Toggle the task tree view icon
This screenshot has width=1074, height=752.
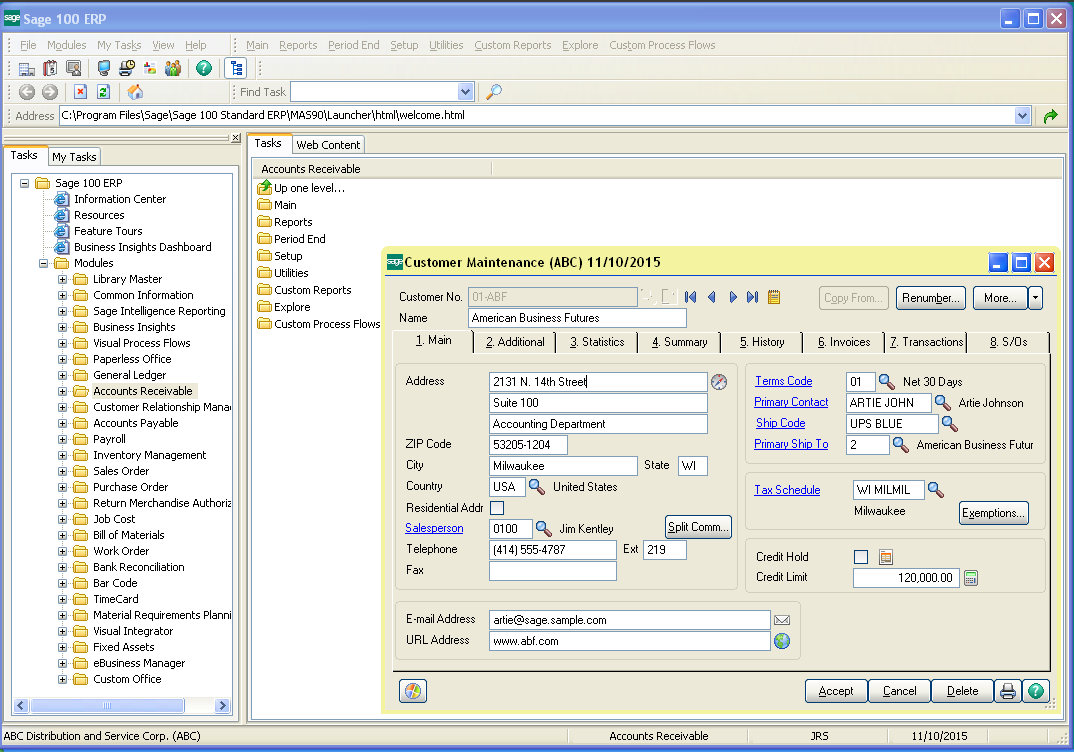tap(236, 68)
